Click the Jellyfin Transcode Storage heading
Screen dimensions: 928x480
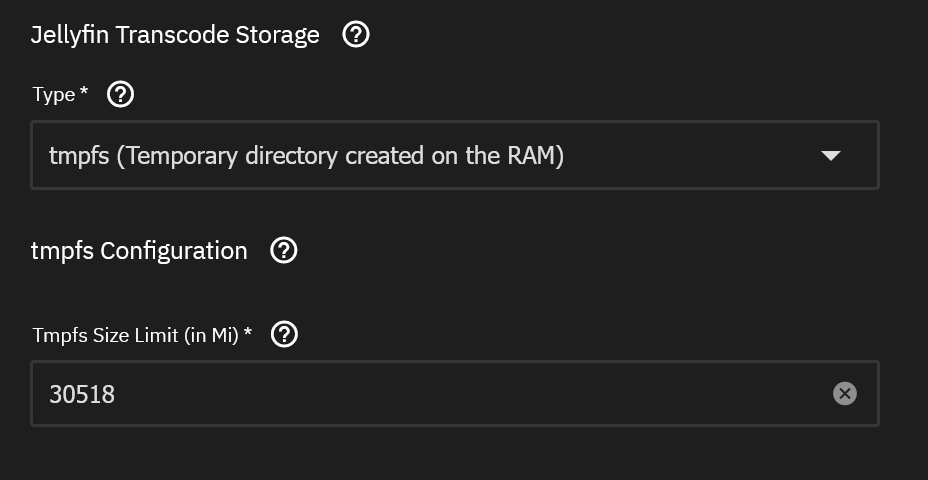[175, 35]
